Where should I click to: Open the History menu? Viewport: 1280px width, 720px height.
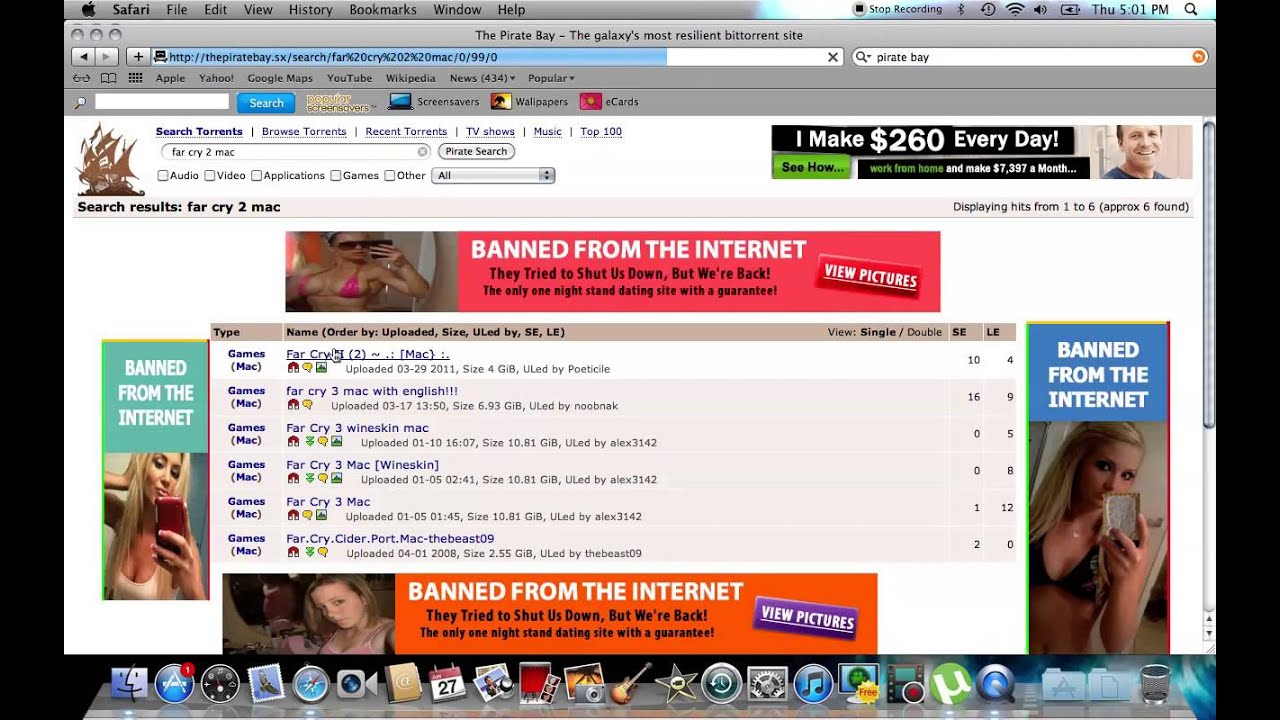point(310,9)
